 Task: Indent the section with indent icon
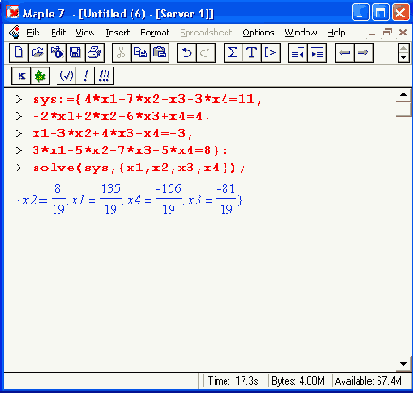[x=317, y=53]
